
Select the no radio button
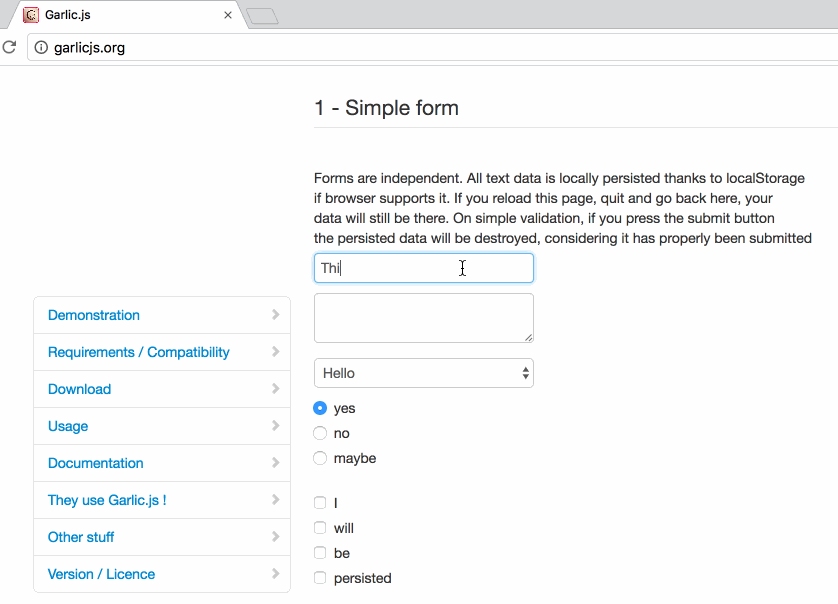[x=320, y=433]
